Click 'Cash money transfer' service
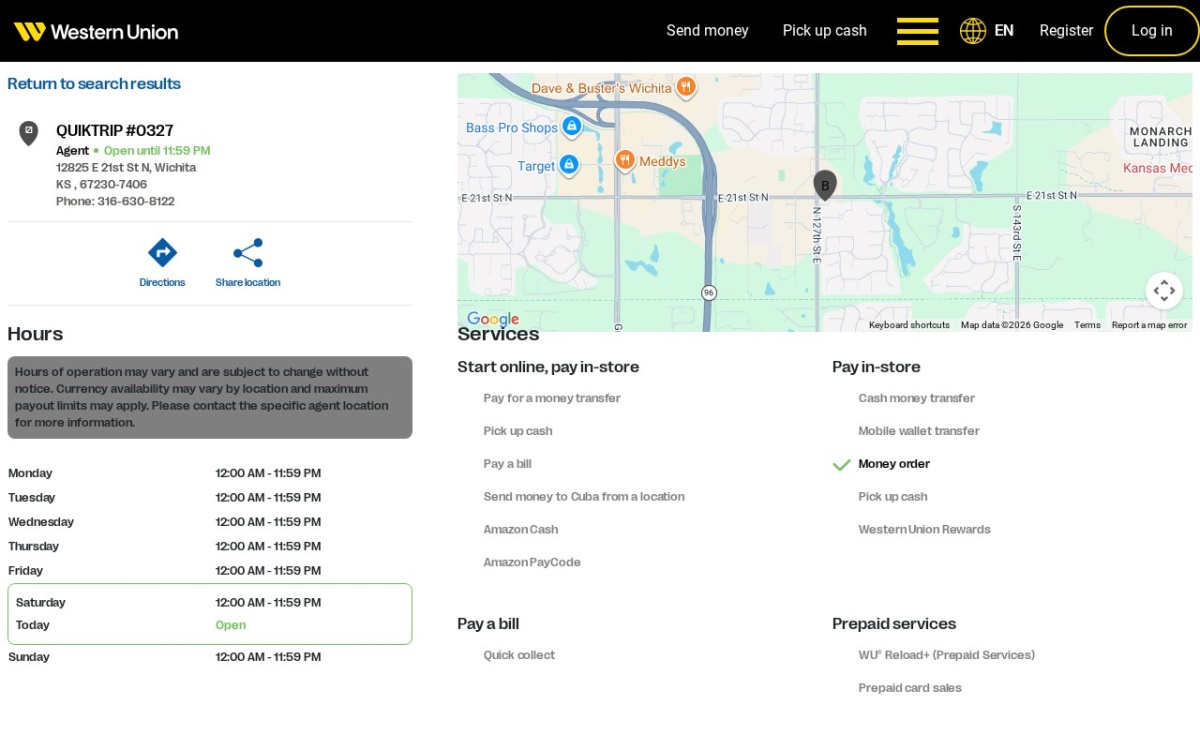1200x750 pixels. pos(916,398)
